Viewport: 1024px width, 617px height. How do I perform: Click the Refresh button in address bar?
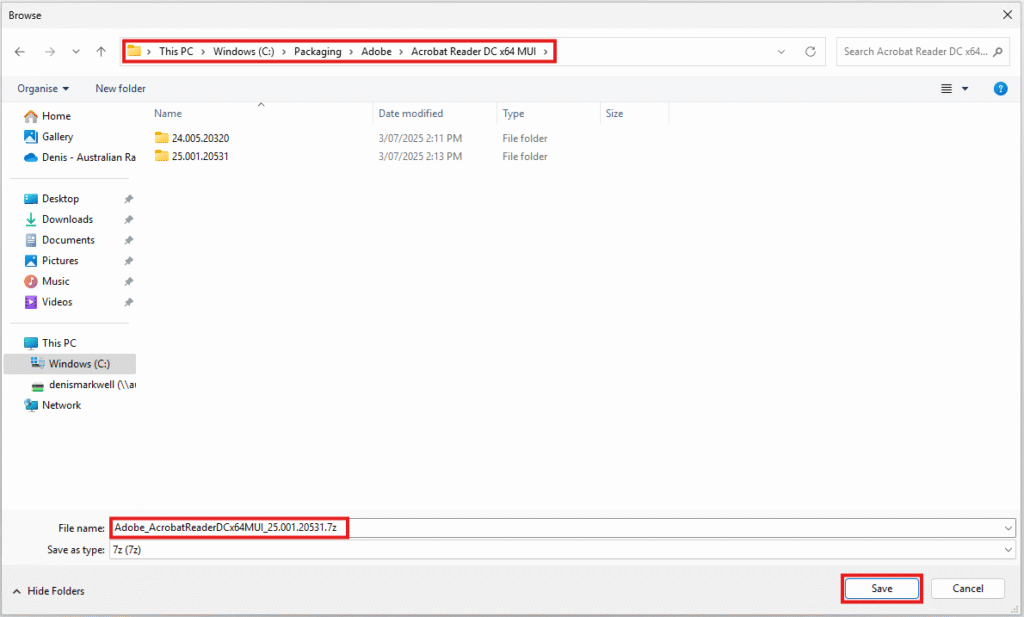click(x=810, y=52)
